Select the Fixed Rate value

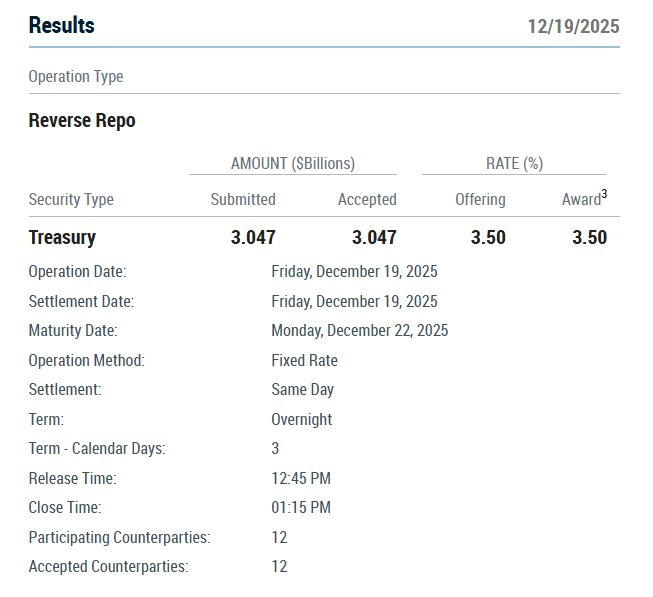(x=304, y=361)
